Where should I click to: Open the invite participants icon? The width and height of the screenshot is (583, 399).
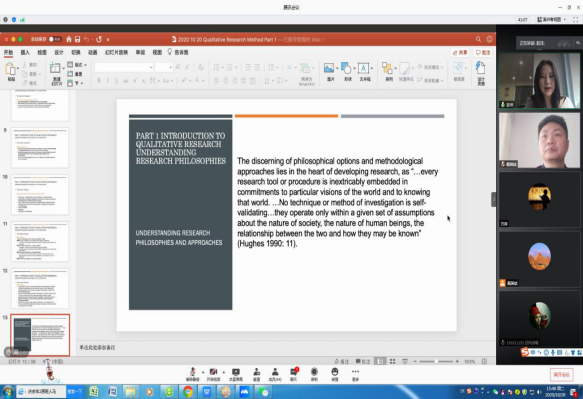pos(257,374)
